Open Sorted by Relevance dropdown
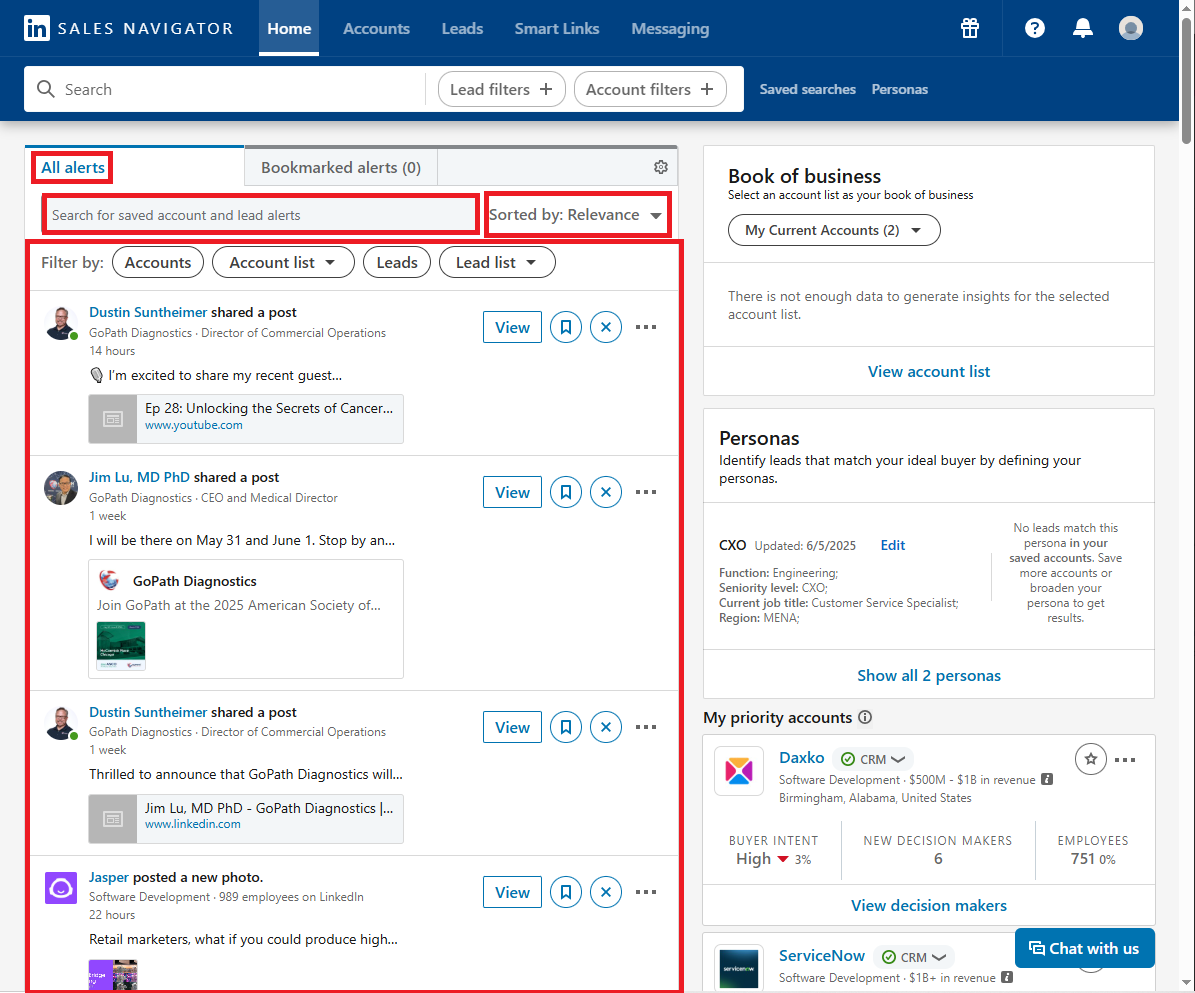 point(577,215)
